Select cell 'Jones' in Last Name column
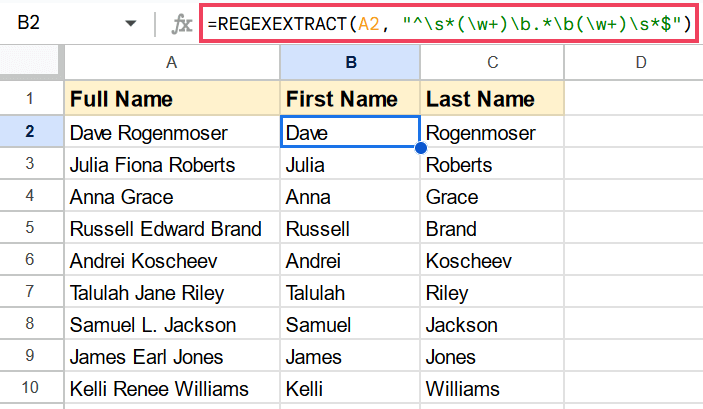The height and width of the screenshot is (409, 703). pos(492,355)
